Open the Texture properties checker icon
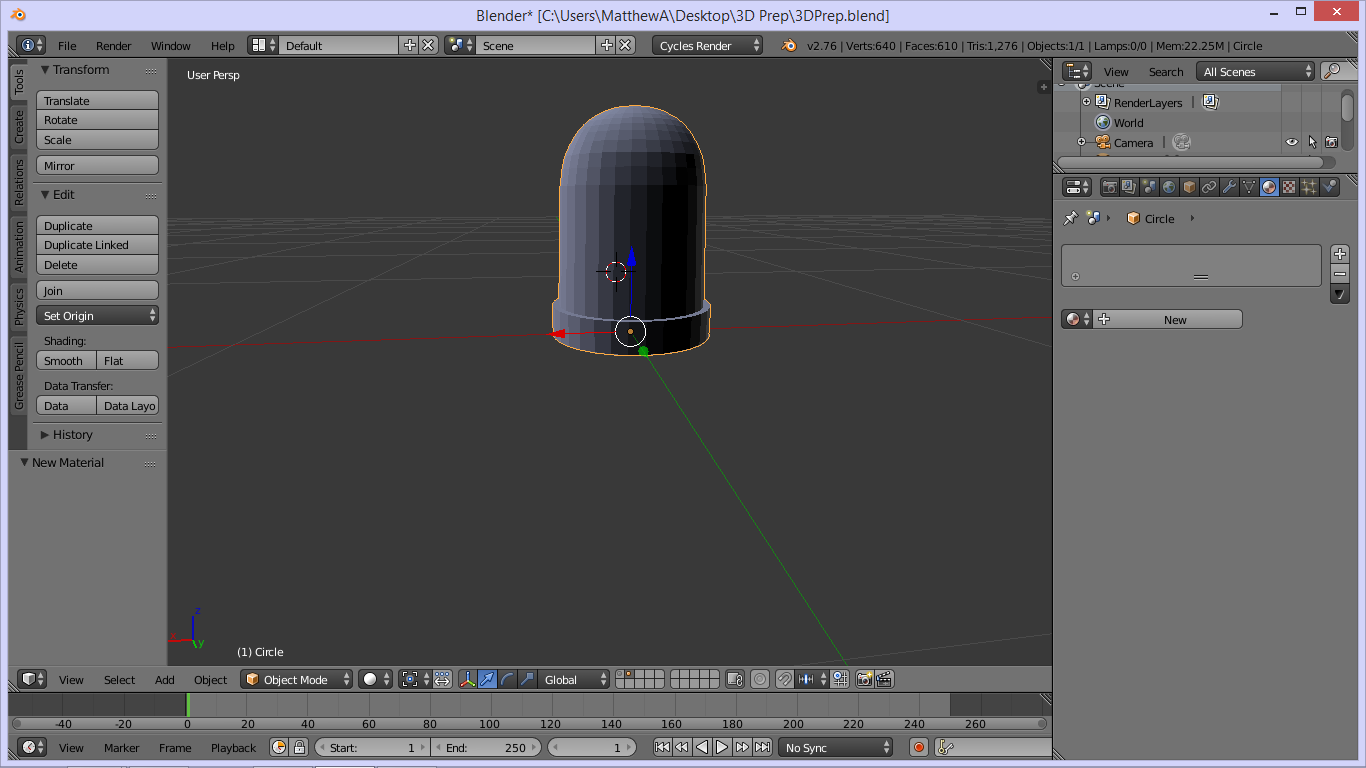The height and width of the screenshot is (768, 1366). 1289,187
